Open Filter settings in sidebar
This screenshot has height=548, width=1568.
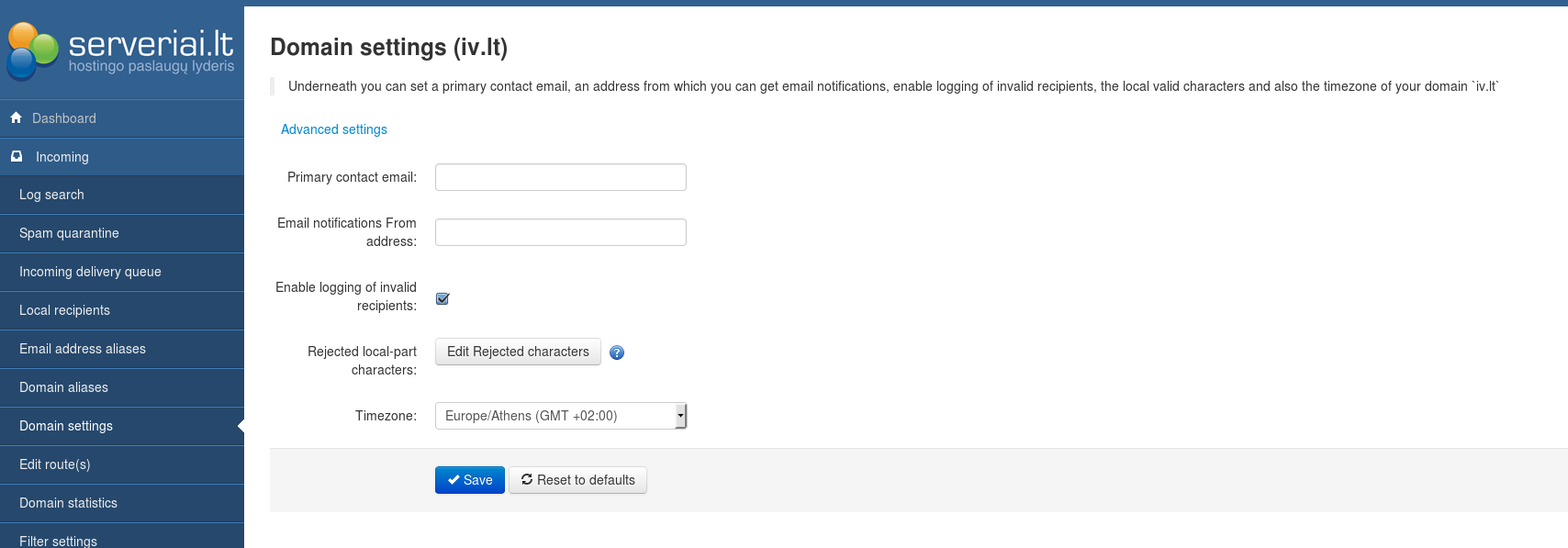tap(58, 541)
